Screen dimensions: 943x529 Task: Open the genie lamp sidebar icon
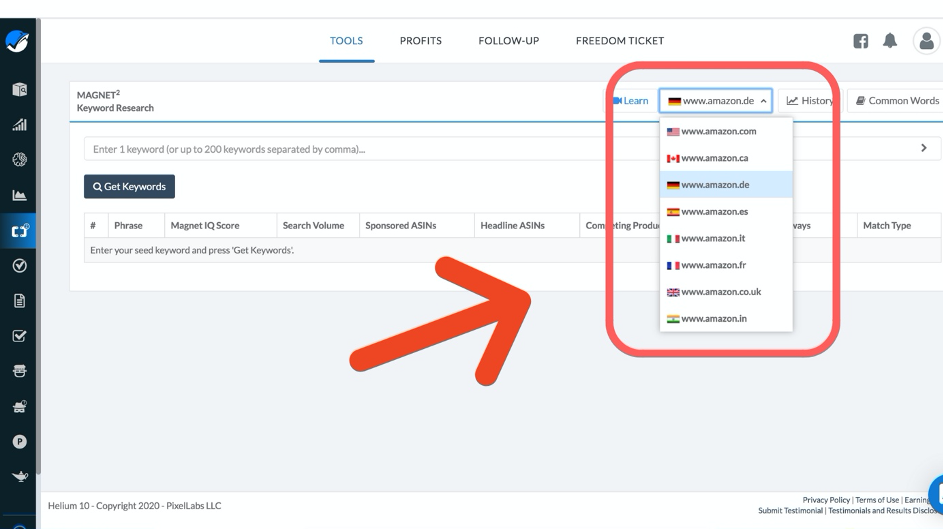point(19,477)
